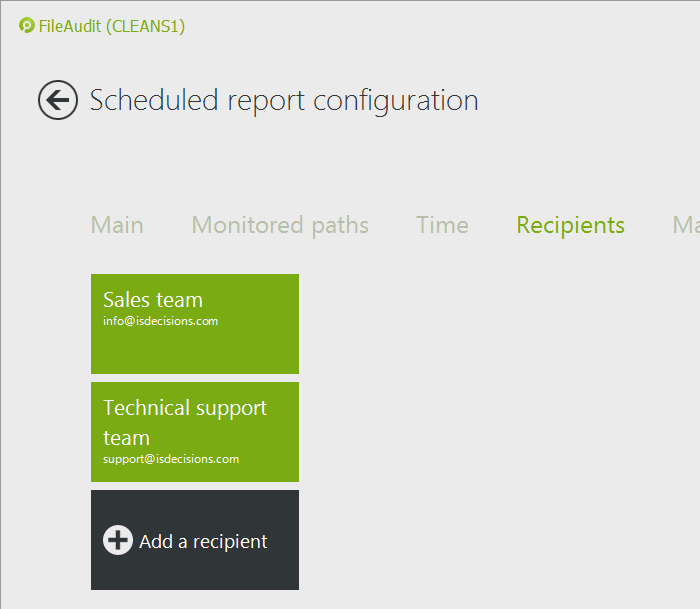
Task: Click the blank green area below info@isdecisions.com
Action: (195, 351)
